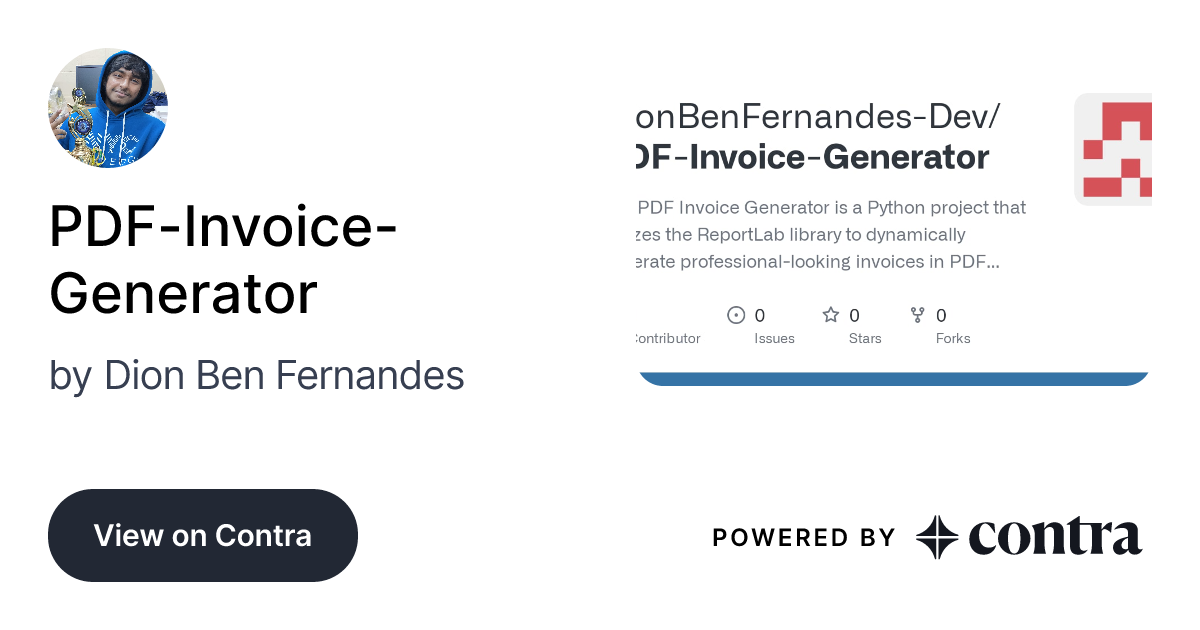
Task: Click the View on Contra button
Action: [x=203, y=535]
